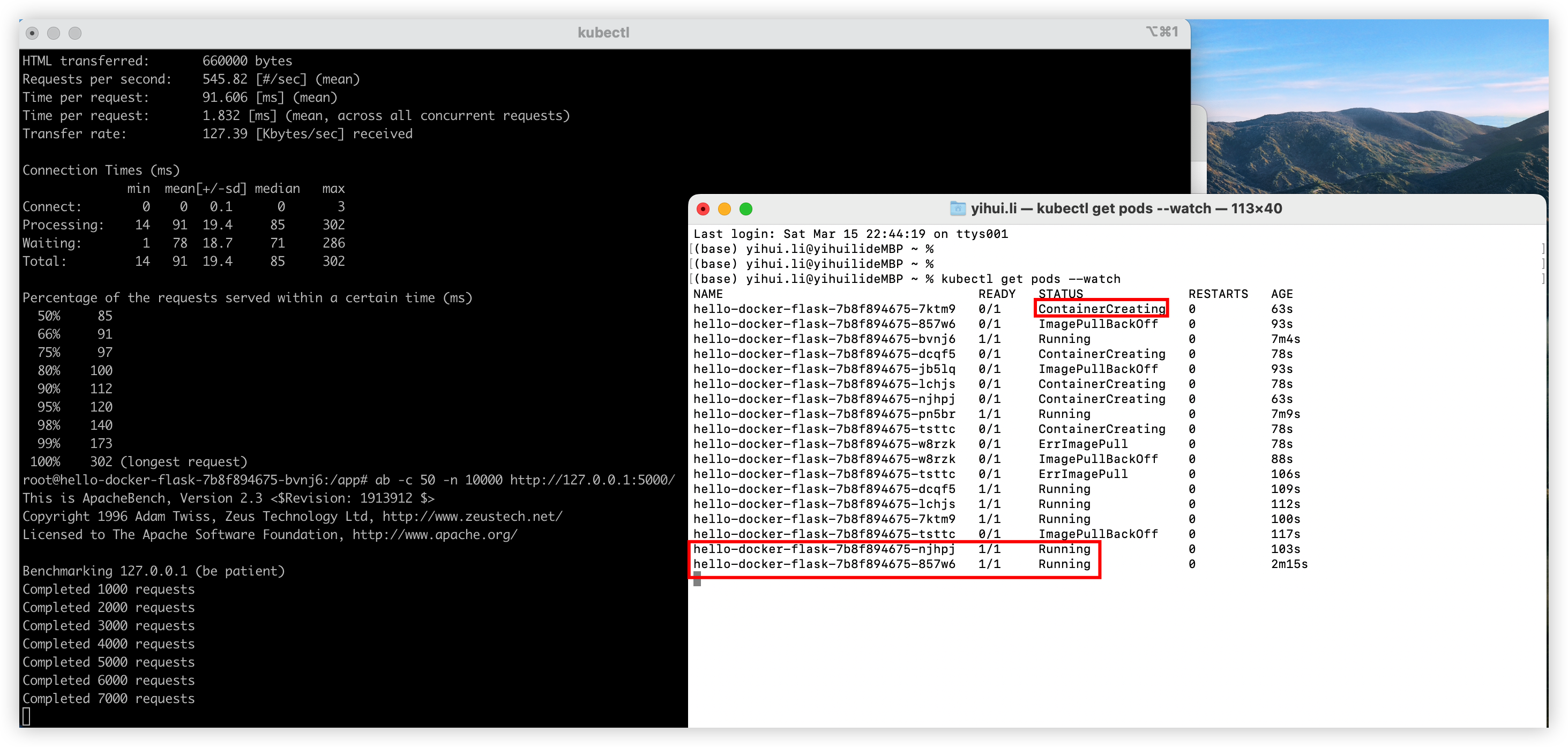Select the njhpj pod row showing Running 1/1
1568x747 pixels.
[x=824, y=549]
